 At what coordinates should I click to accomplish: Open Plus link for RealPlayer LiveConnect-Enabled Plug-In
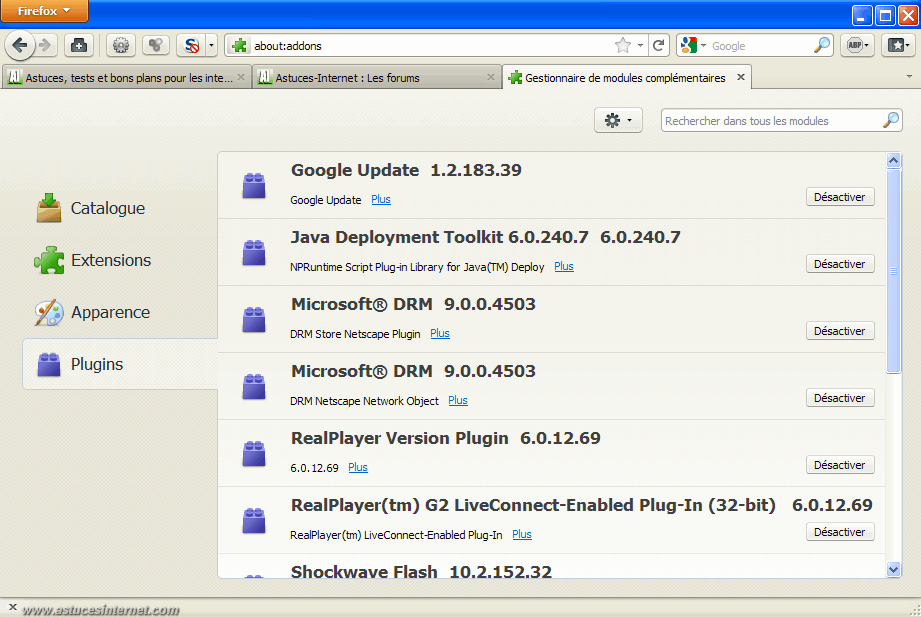click(x=522, y=534)
